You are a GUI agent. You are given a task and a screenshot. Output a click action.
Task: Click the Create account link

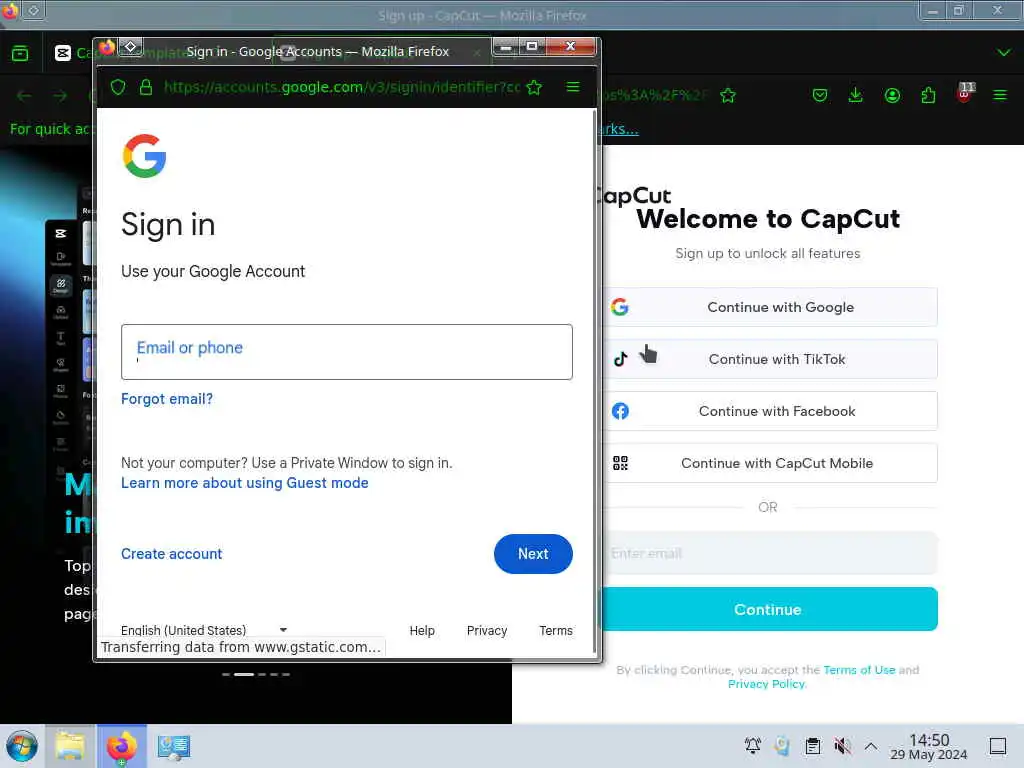point(172,554)
